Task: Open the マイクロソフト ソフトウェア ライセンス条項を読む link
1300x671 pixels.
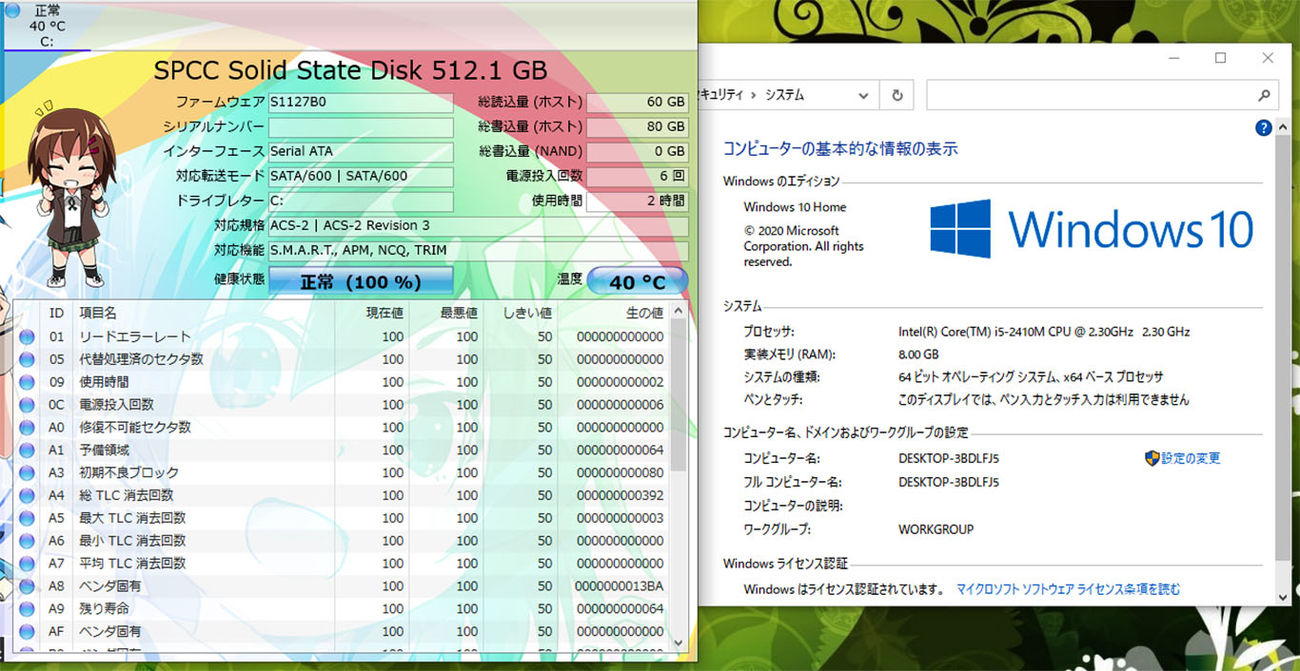Action: click(x=1068, y=589)
